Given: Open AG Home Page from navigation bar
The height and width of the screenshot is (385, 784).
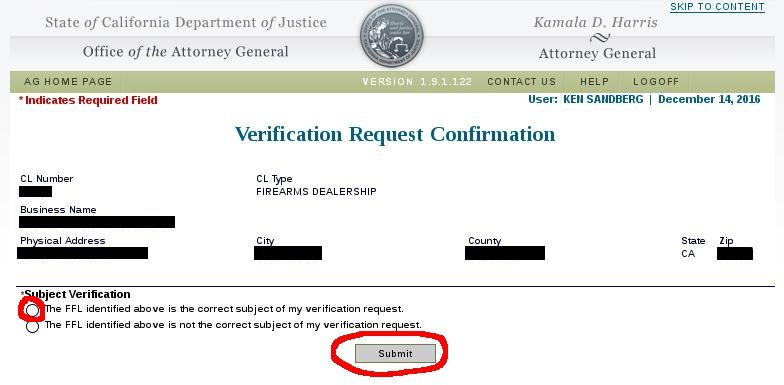Looking at the screenshot, I should [68, 82].
